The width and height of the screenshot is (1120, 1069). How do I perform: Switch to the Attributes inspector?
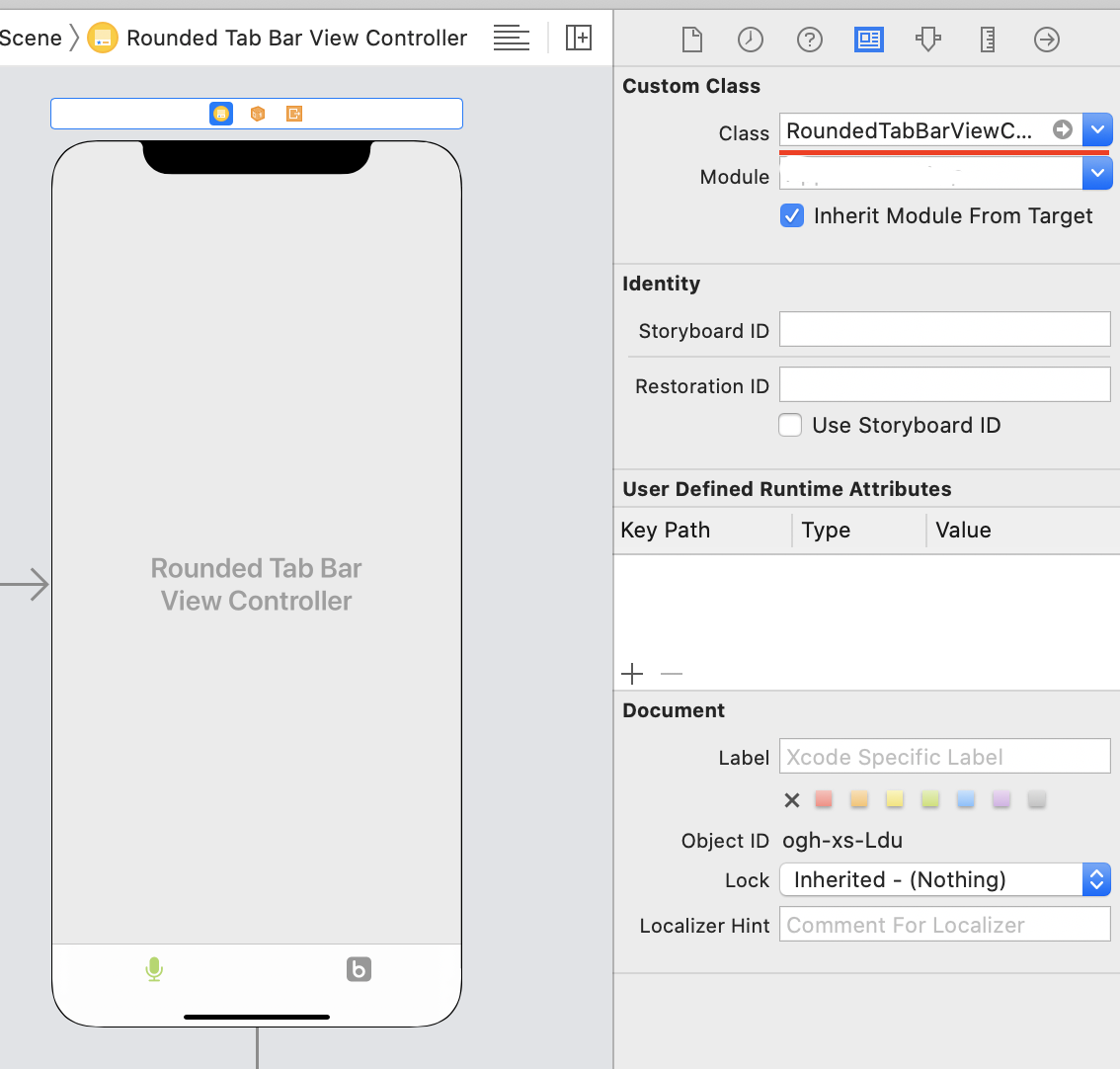928,40
